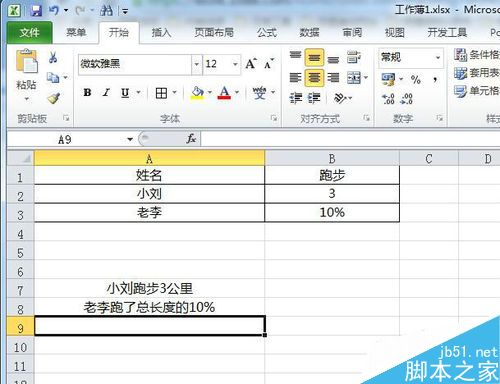Switch to the 页面布局 Page Layout tab
This screenshot has height=384, width=500.
(x=214, y=32)
